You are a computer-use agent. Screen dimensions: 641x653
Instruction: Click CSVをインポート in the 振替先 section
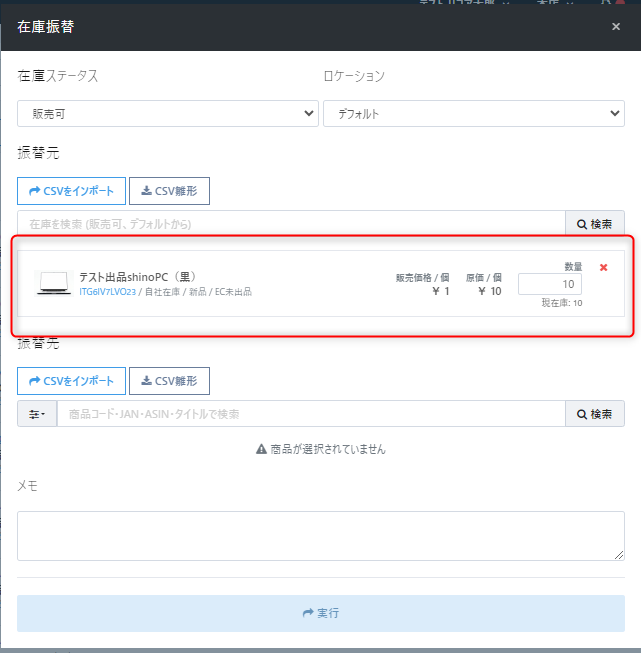[72, 380]
